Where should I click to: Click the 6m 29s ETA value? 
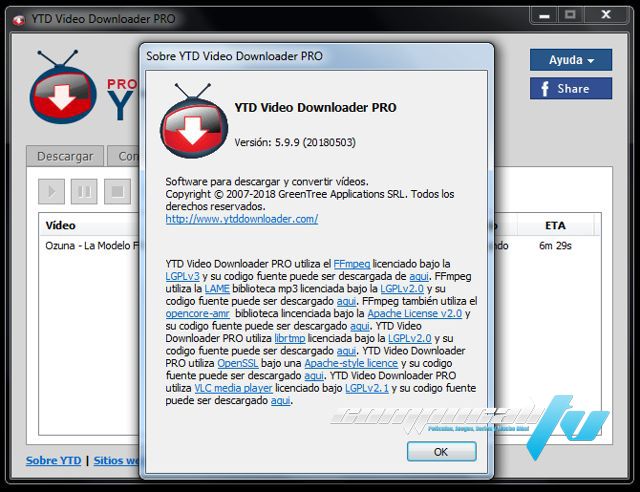tap(555, 245)
